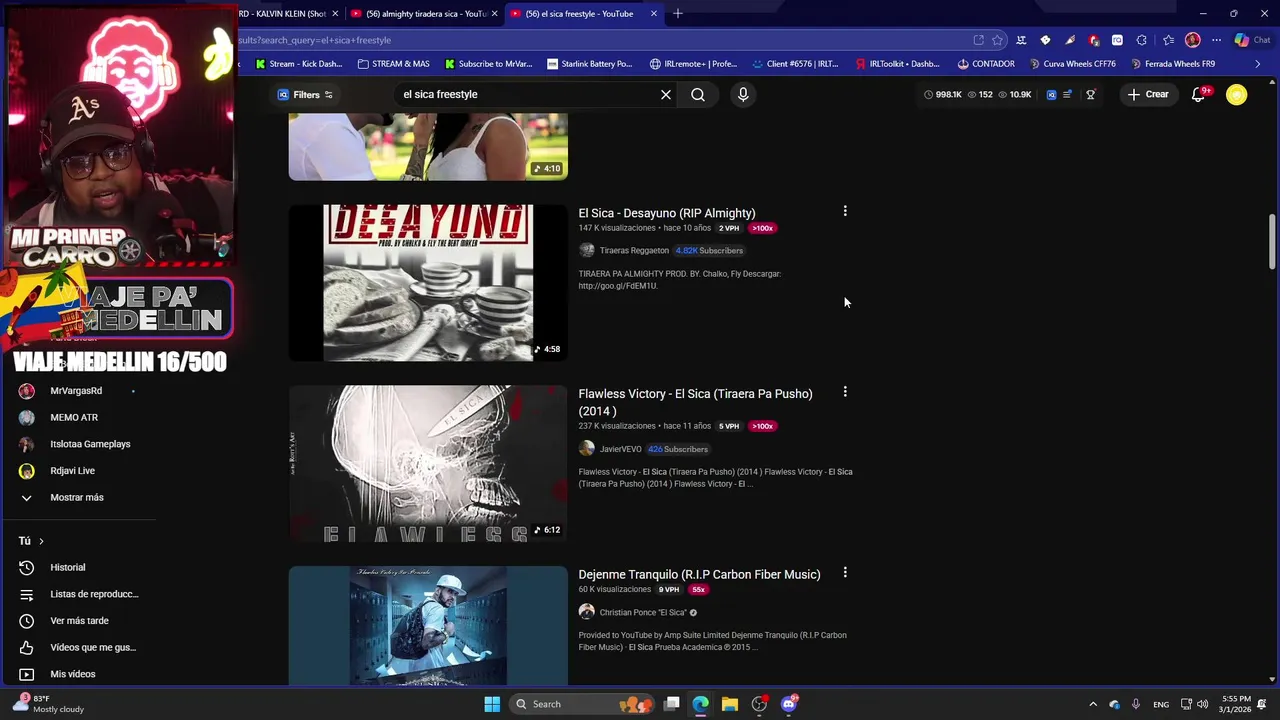Show more bookmarks with the chevron
Image resolution: width=1280 pixels, height=720 pixels.
point(1258,64)
